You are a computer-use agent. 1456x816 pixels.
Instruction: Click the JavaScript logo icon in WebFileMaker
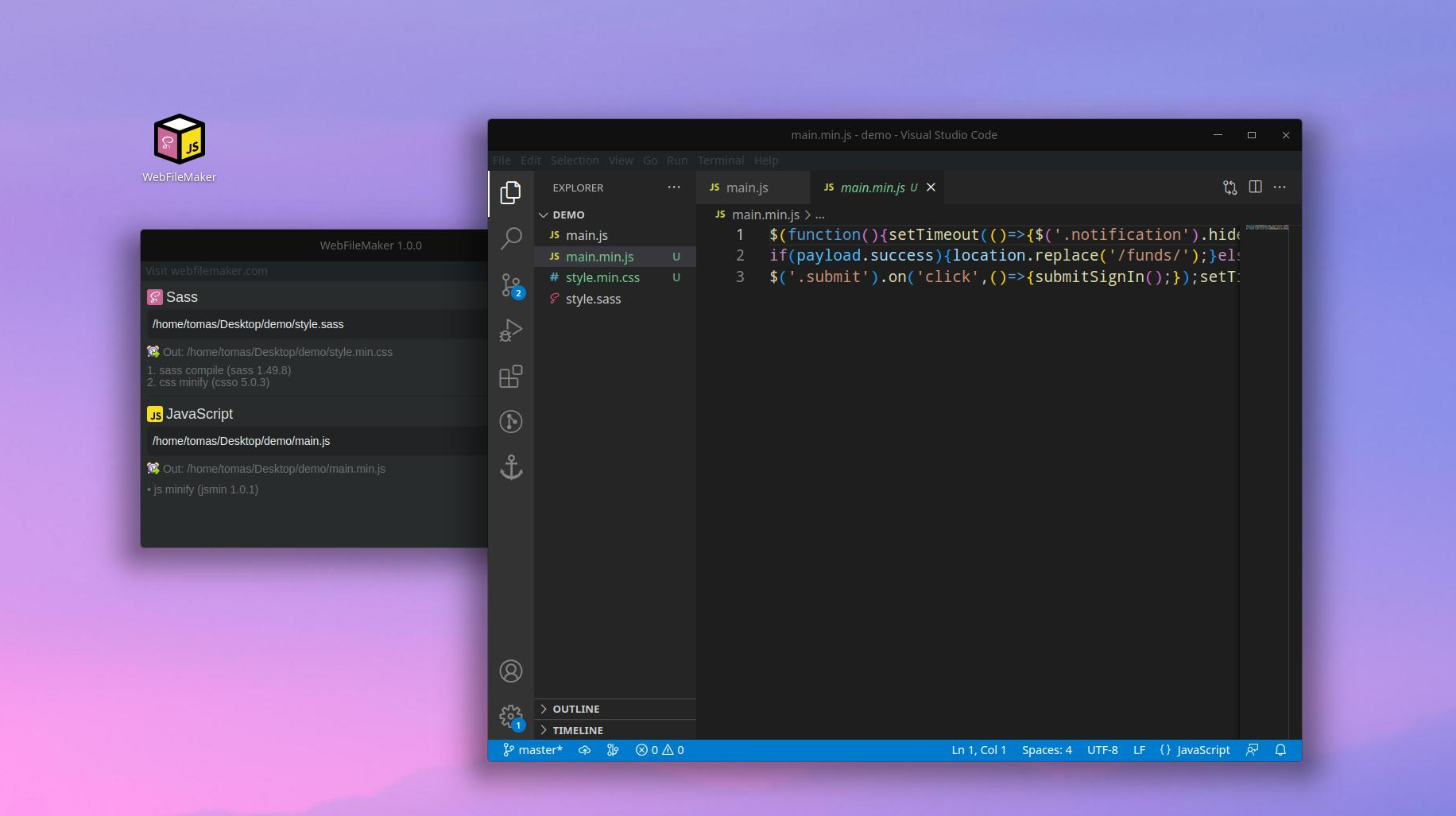point(155,414)
